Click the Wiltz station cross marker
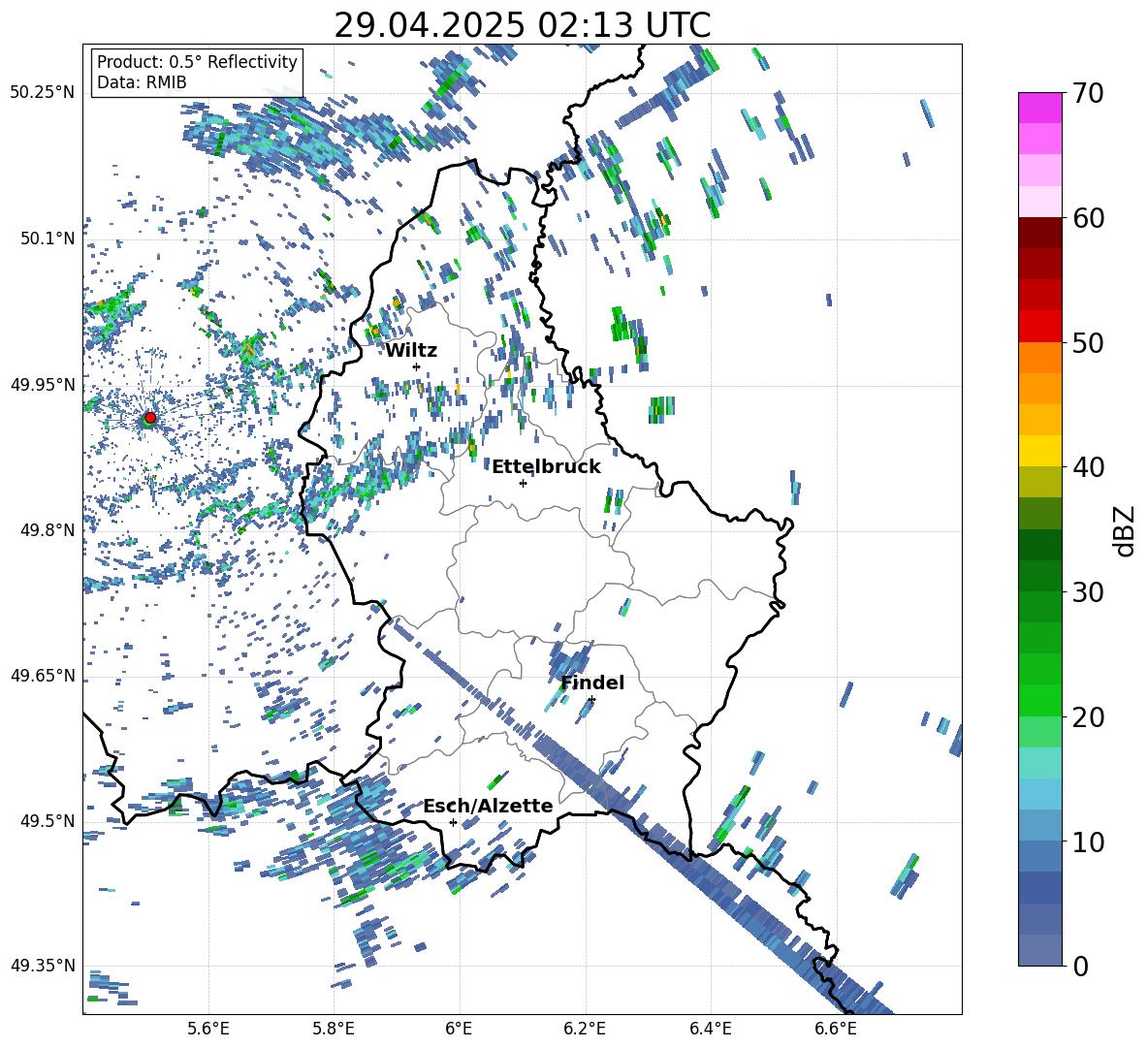 (417, 366)
